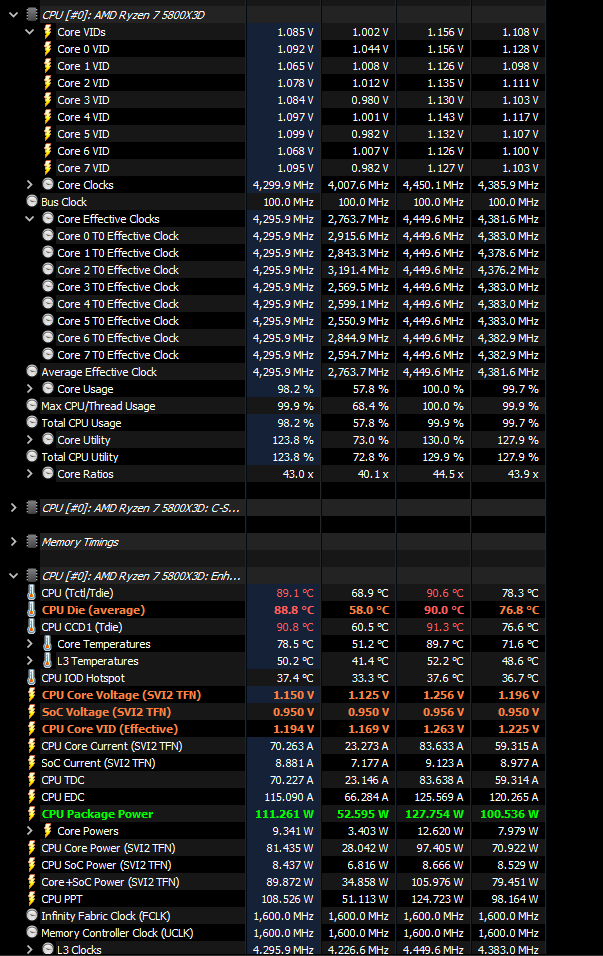Click the 1.150 V core voltage value

point(294,695)
